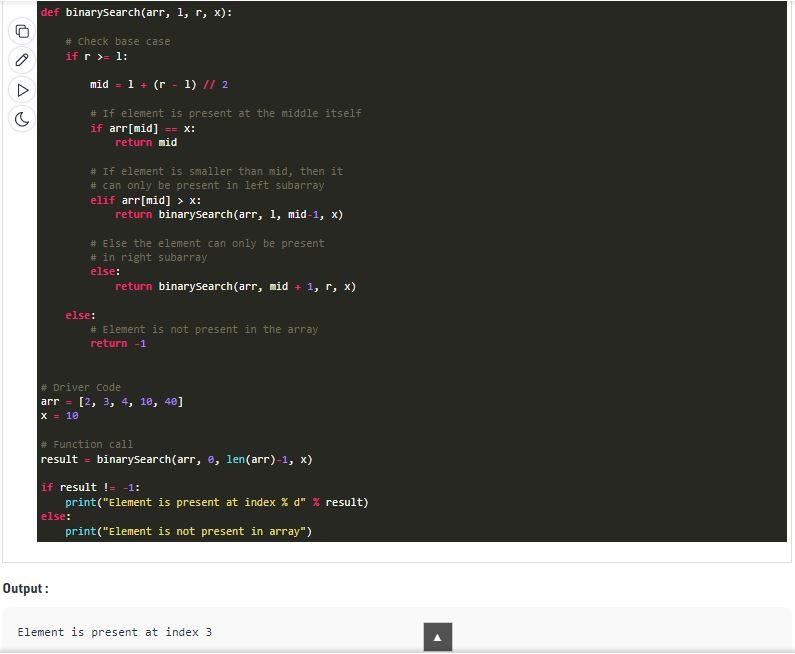The height and width of the screenshot is (654, 795).
Task: Click the 'if arr[mid] == x:' line
Action: pos(142,128)
